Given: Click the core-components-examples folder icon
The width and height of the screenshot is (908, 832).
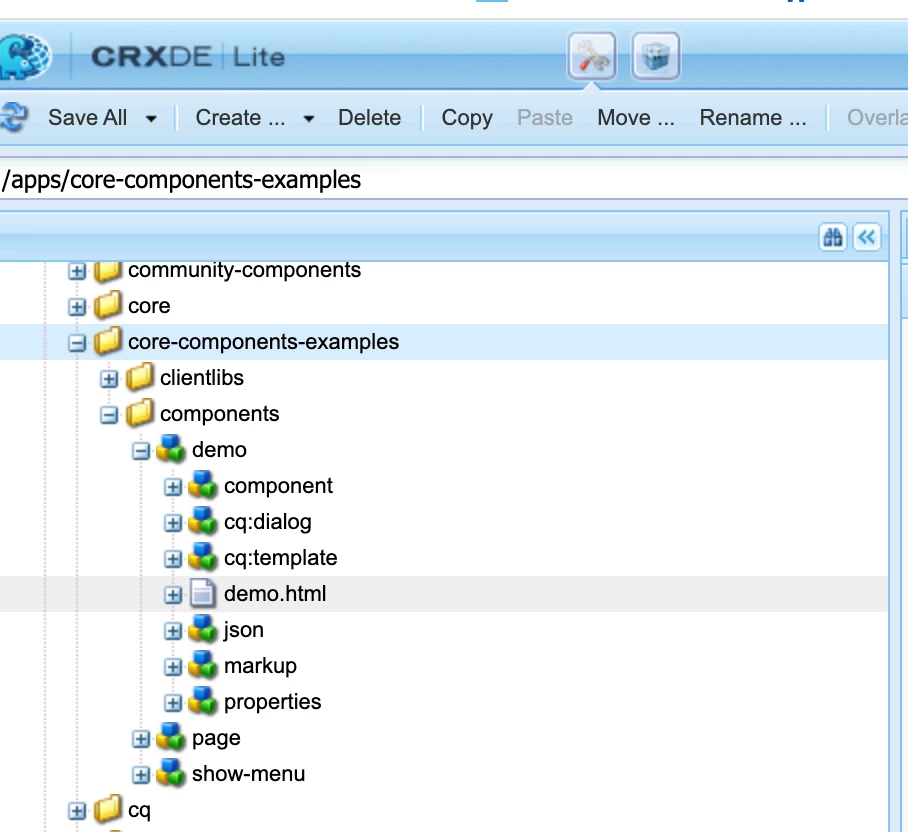Looking at the screenshot, I should [x=108, y=342].
